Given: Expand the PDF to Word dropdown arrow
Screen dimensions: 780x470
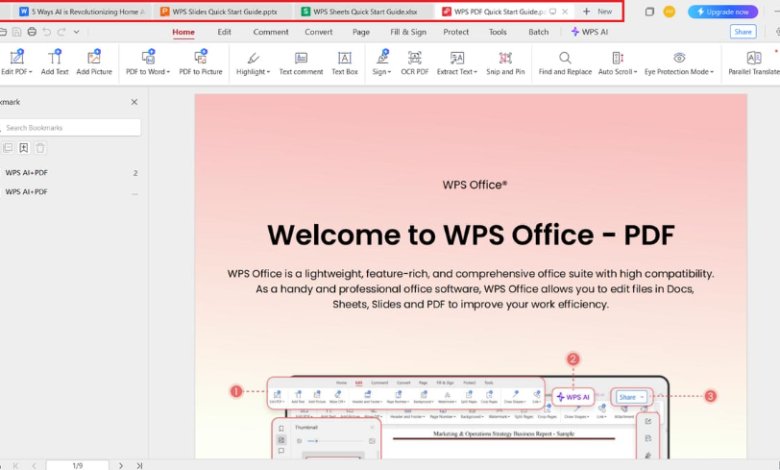Looking at the screenshot, I should tap(168, 72).
